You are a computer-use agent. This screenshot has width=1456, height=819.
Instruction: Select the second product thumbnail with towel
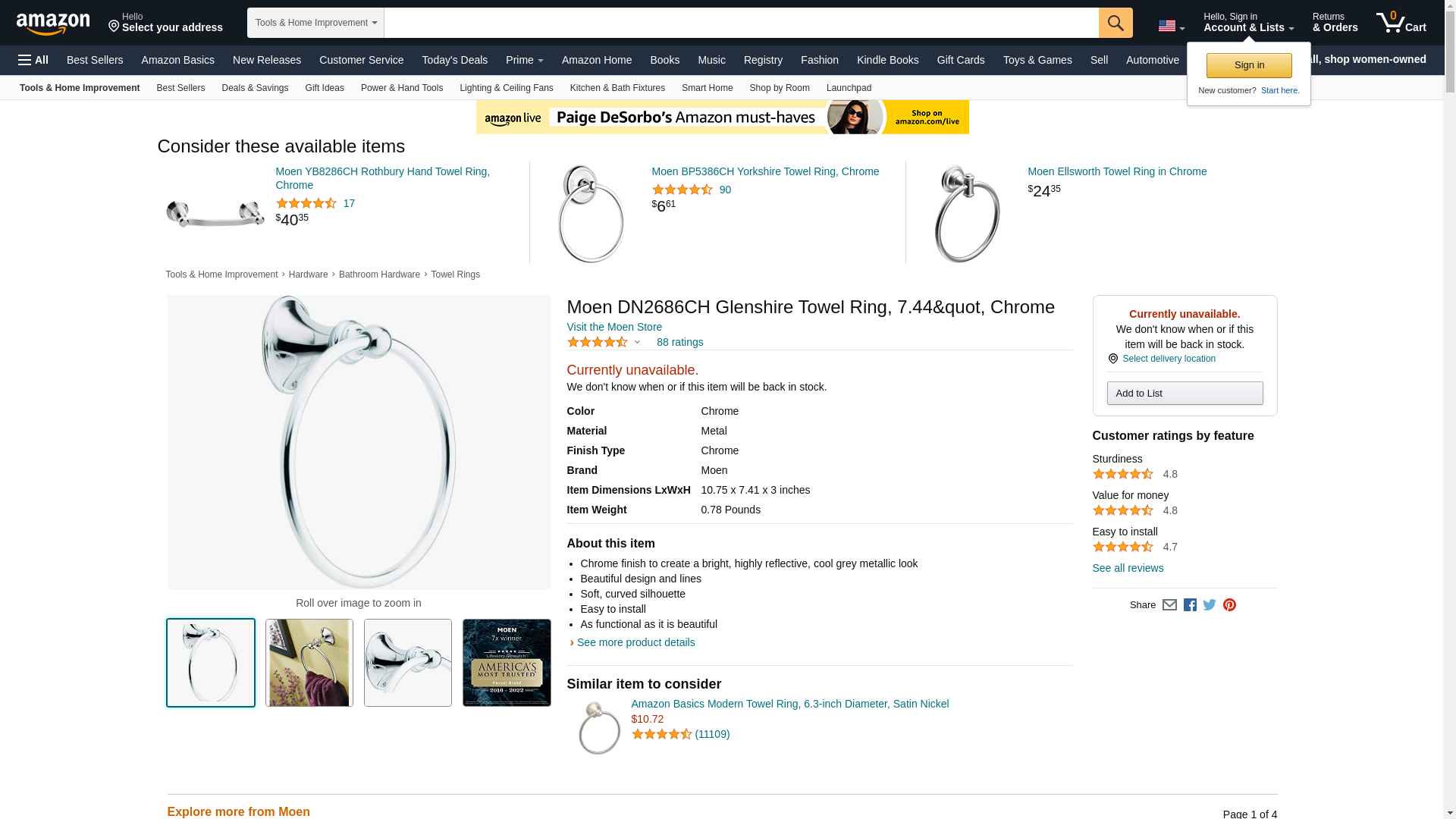point(309,663)
